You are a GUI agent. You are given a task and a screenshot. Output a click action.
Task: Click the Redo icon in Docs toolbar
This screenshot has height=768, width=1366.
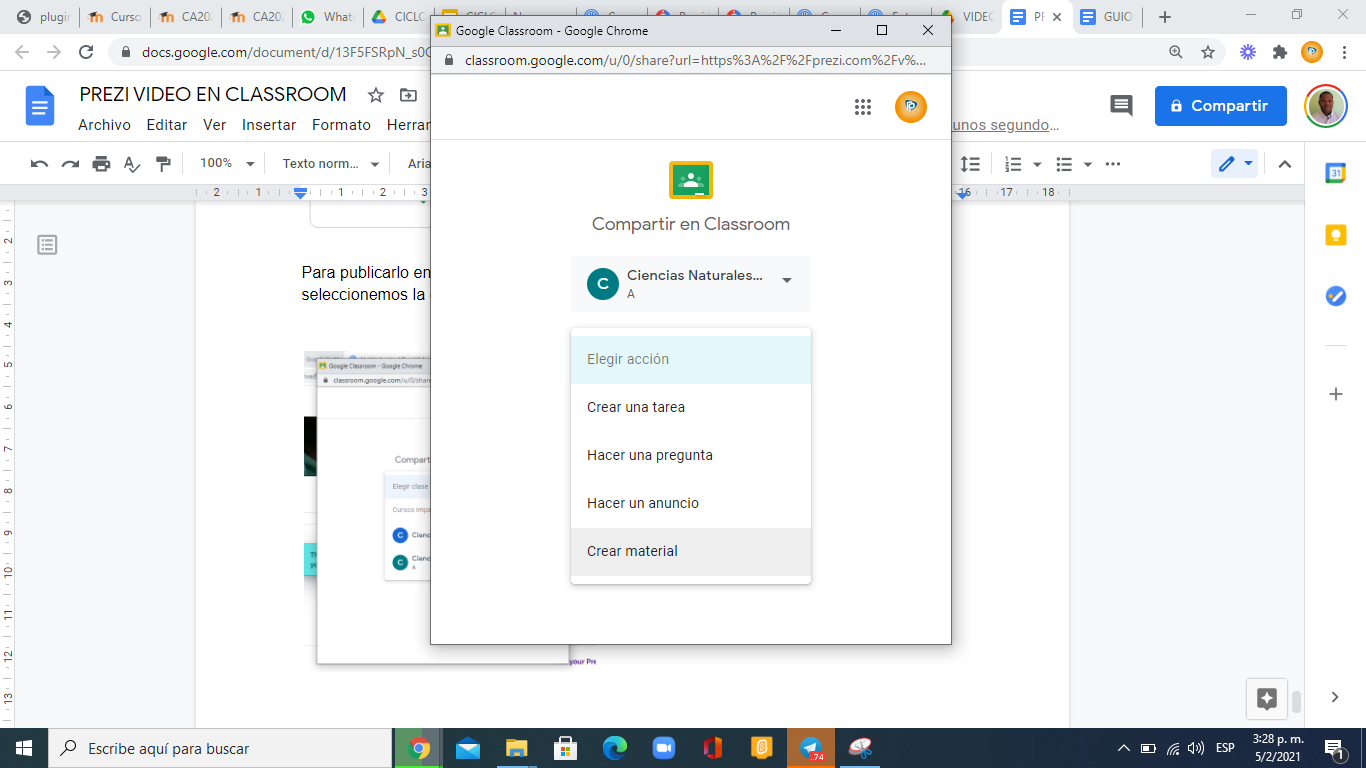point(70,164)
